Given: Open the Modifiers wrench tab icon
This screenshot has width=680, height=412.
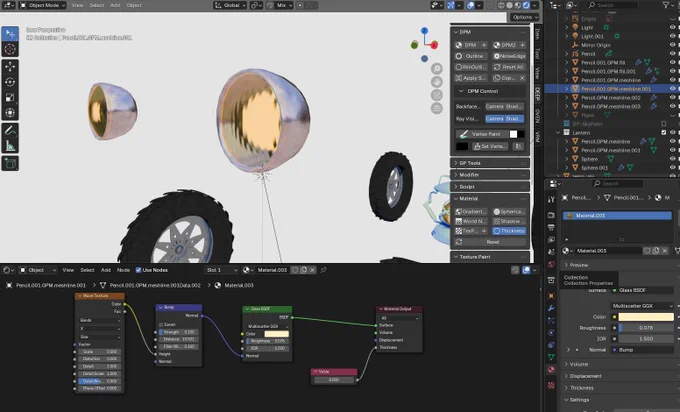Looking at the screenshot, I should click(551, 308).
